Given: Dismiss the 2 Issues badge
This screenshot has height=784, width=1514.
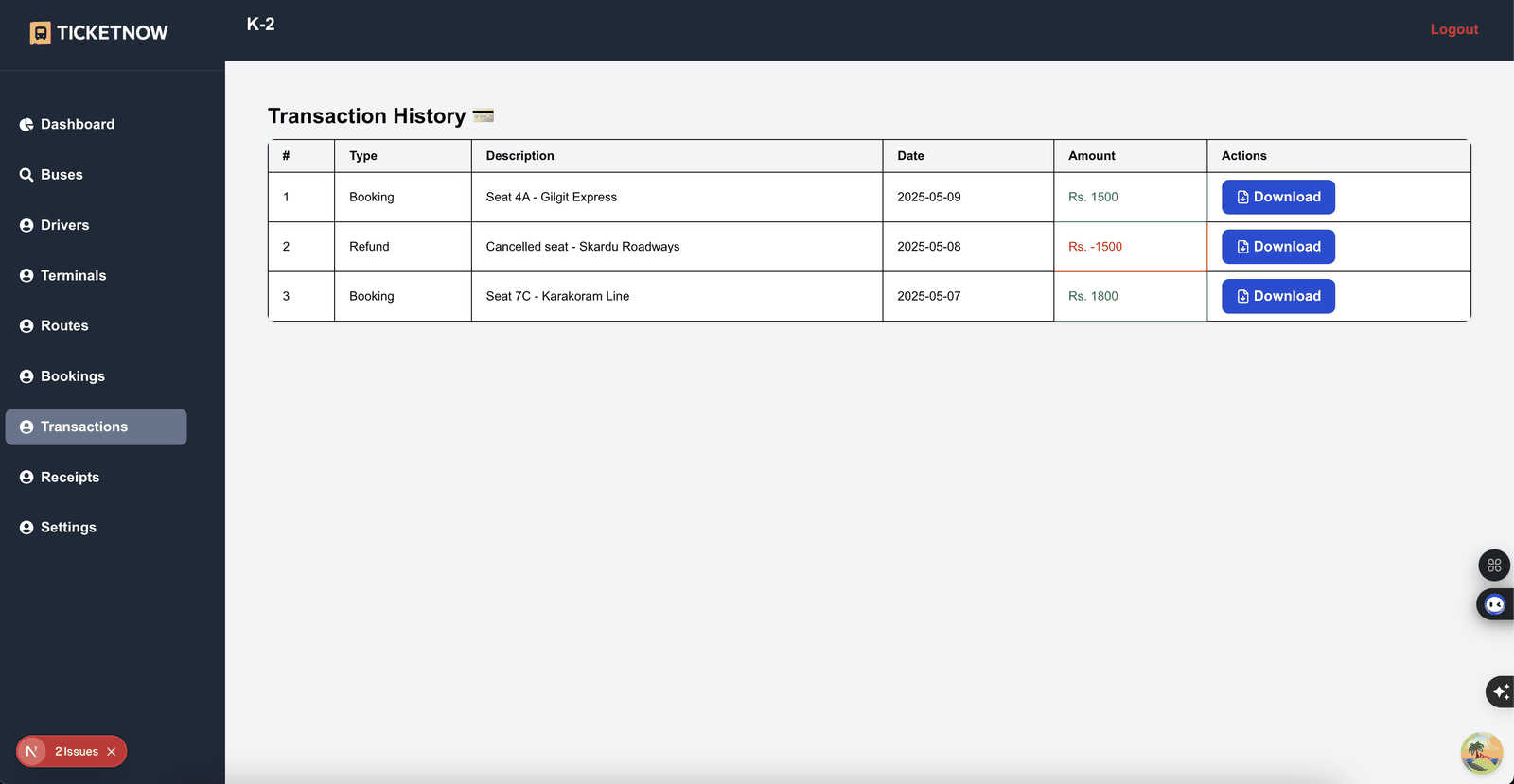Looking at the screenshot, I should [x=112, y=752].
